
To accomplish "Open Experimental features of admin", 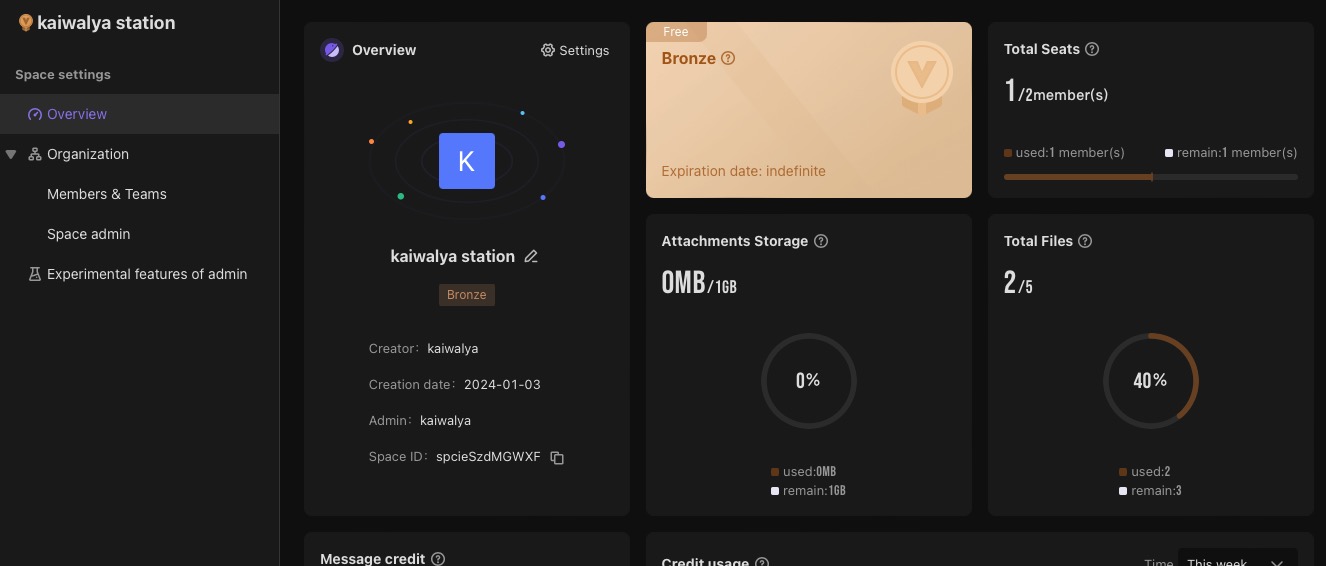I will coord(147,274).
